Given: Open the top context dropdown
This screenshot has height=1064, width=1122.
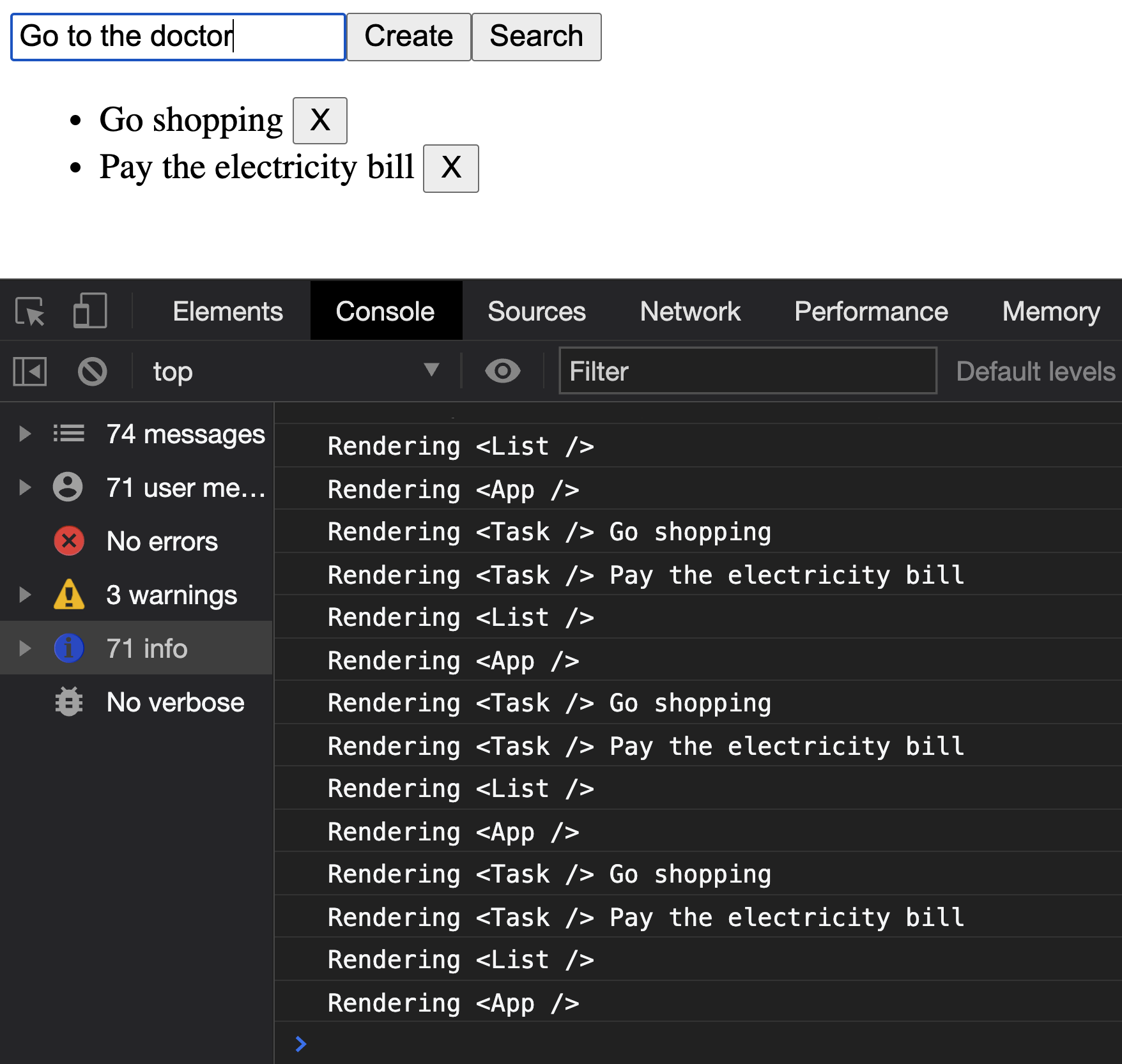Looking at the screenshot, I should pyautogui.click(x=294, y=371).
